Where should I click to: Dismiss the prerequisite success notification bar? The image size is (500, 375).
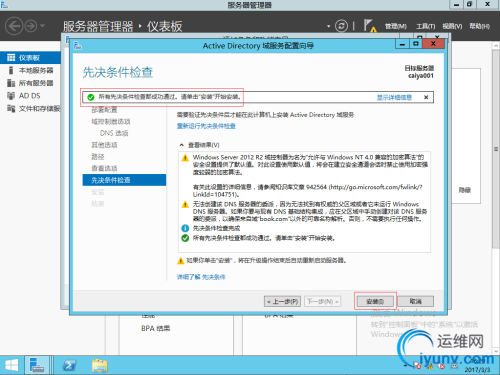pos(426,97)
